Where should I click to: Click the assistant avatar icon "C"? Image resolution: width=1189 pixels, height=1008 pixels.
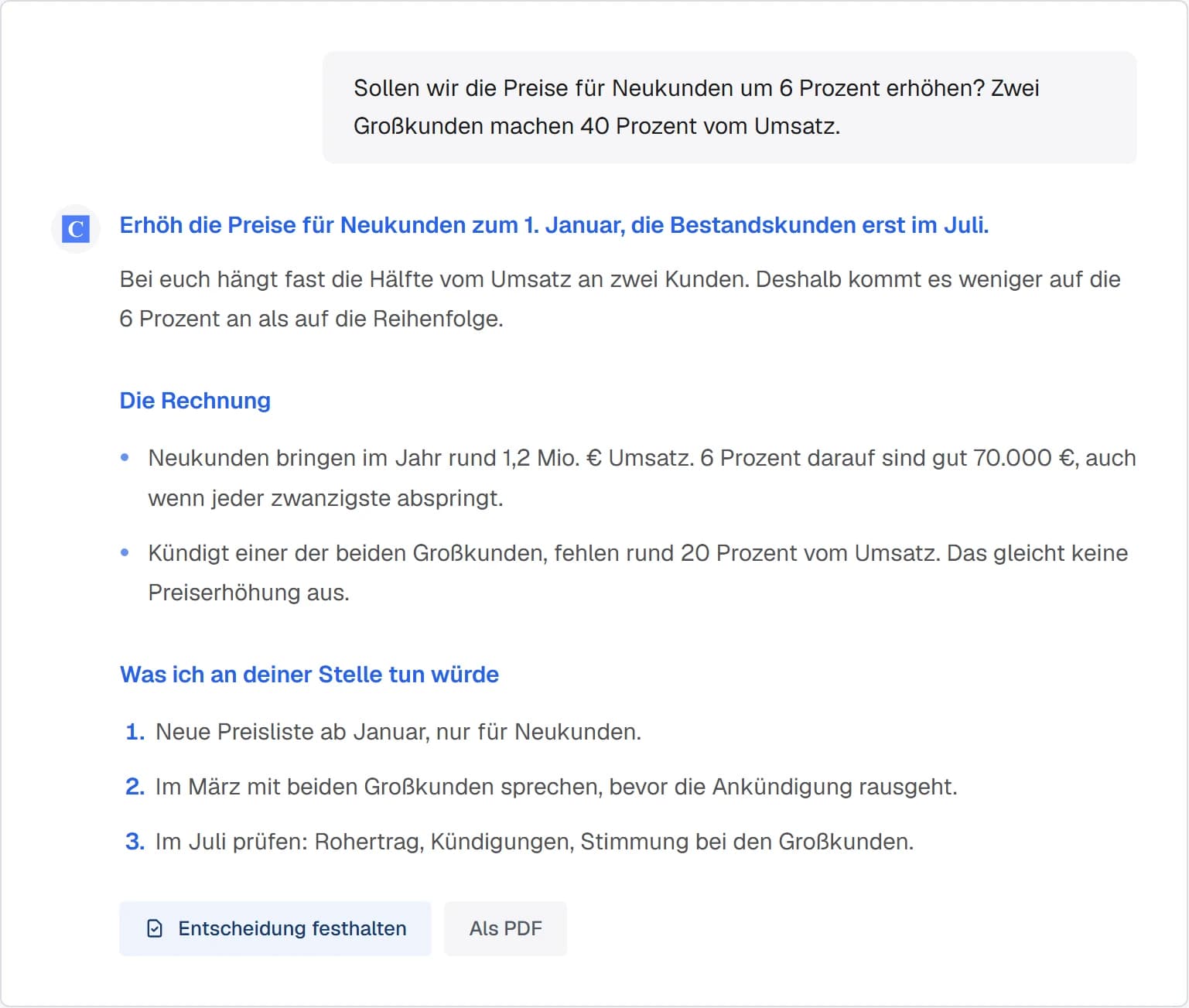(76, 229)
